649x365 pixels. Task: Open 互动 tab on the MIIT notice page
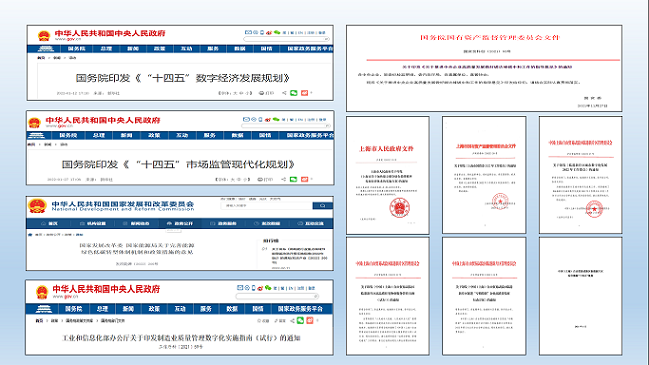pyautogui.click(x=180, y=309)
